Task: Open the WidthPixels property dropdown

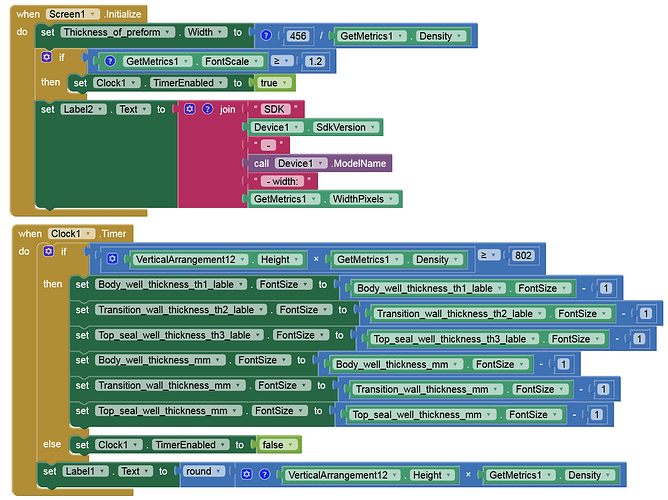Action: click(363, 199)
